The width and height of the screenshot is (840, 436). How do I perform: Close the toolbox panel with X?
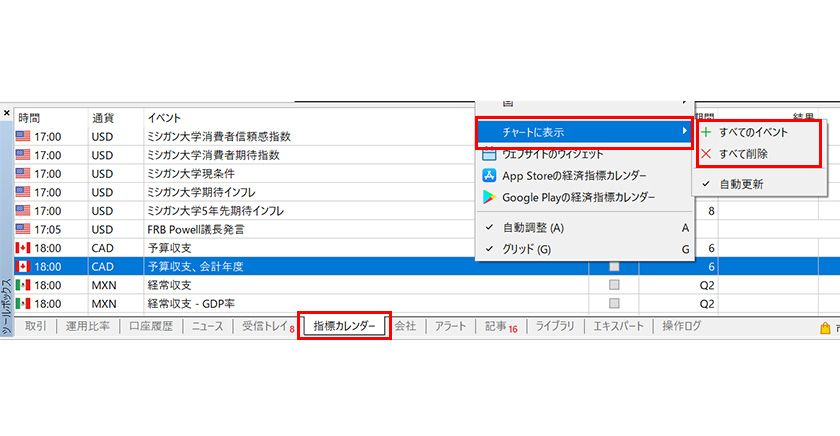[x=6, y=113]
